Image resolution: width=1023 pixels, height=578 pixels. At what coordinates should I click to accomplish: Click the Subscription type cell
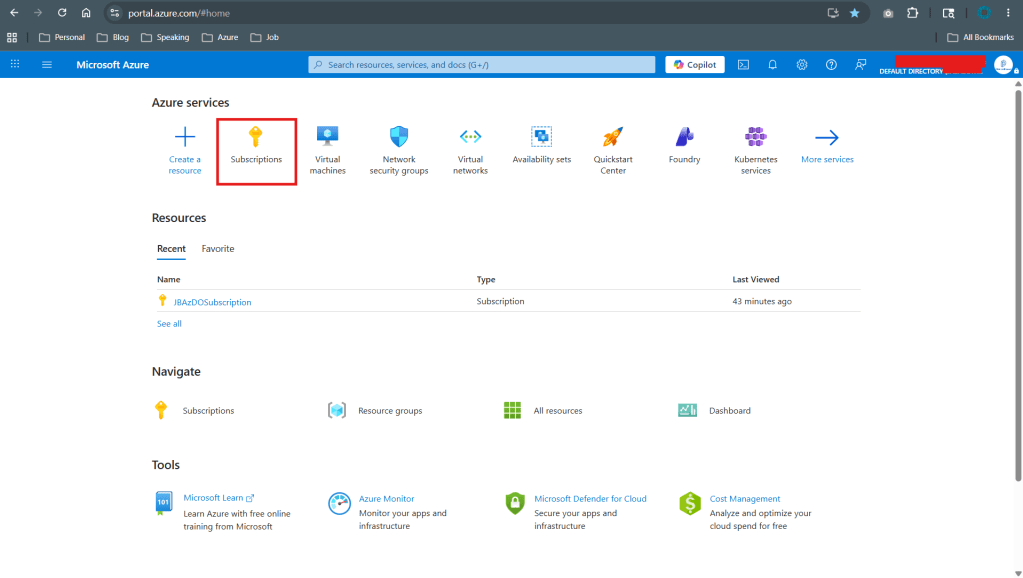pos(500,301)
